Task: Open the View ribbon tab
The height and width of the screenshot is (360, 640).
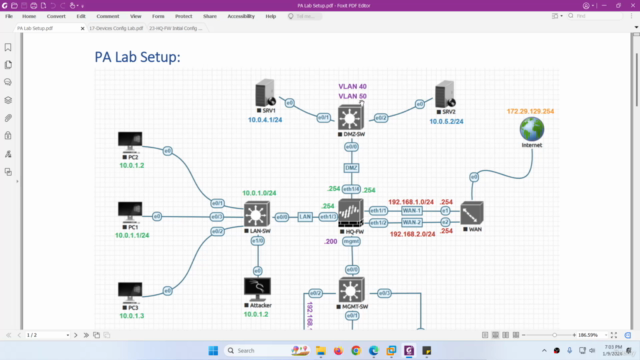Action: [x=136, y=16]
